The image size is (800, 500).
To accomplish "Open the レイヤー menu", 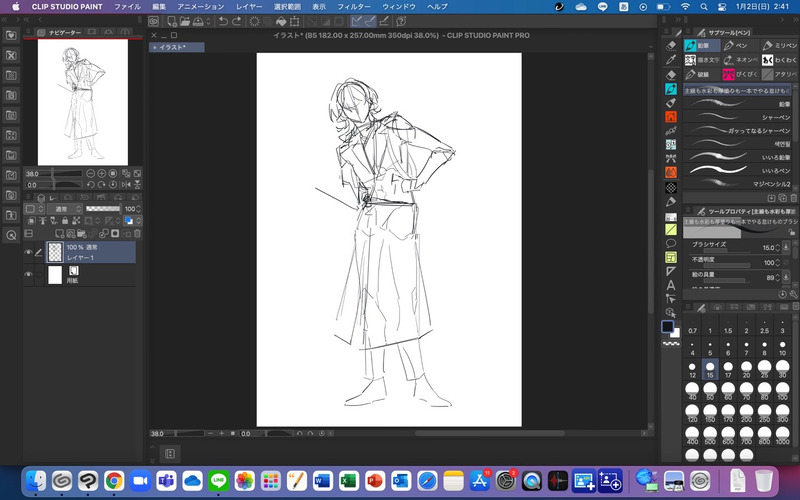I will click(x=249, y=6).
